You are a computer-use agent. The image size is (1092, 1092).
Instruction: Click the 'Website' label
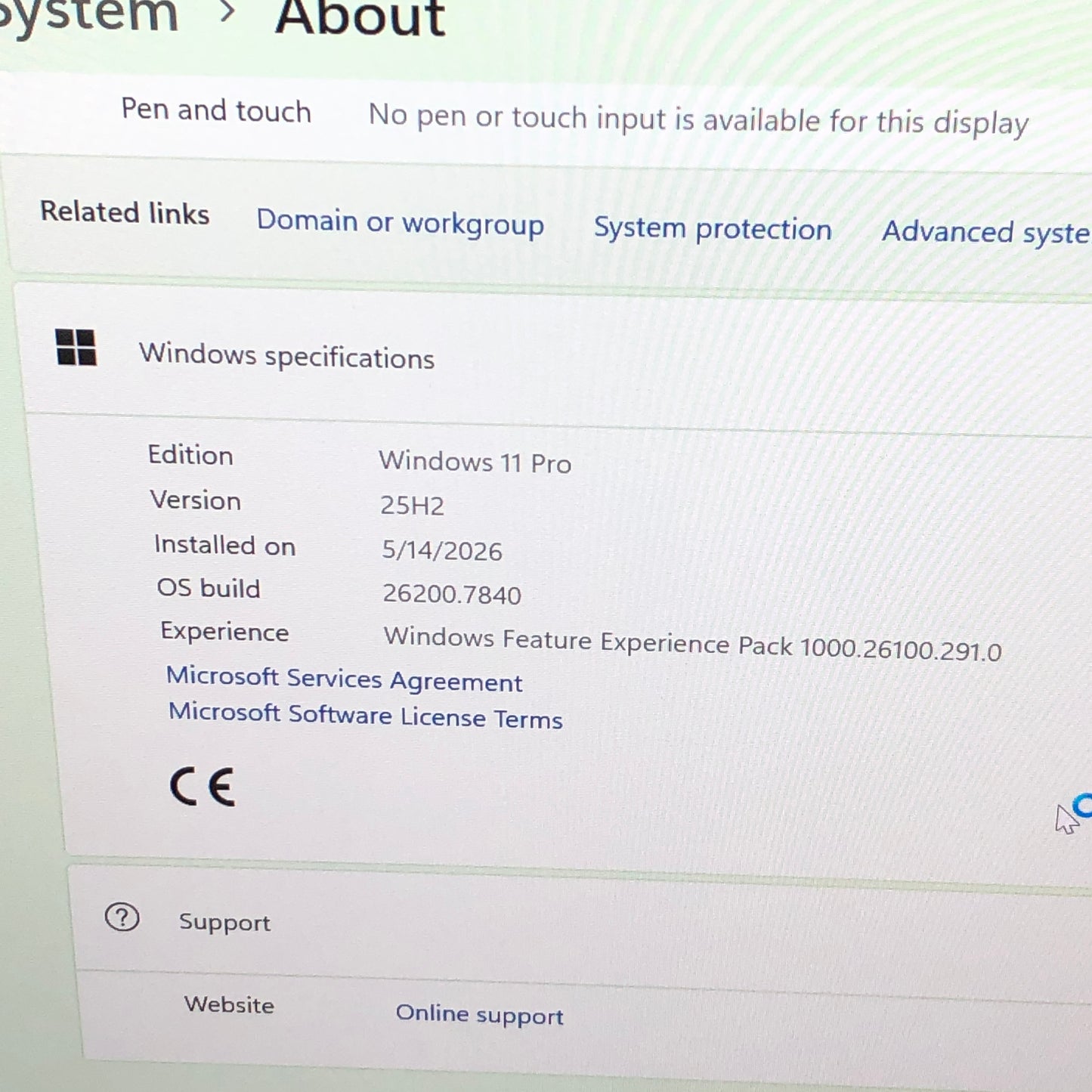[x=229, y=1004]
